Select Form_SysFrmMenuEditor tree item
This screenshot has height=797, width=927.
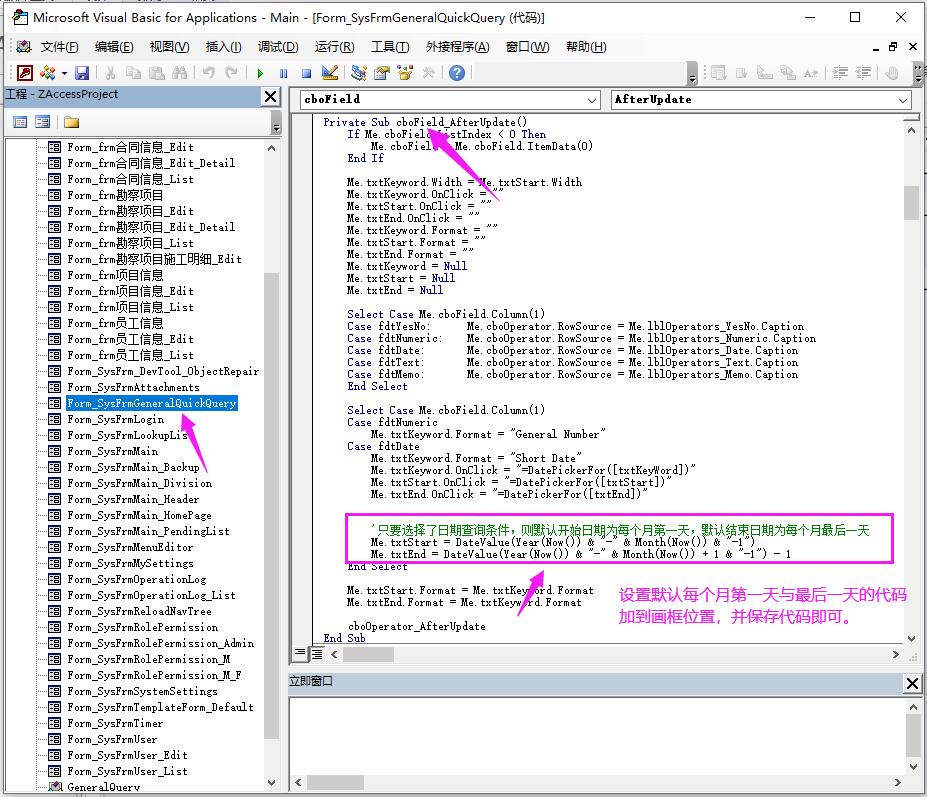click(130, 547)
